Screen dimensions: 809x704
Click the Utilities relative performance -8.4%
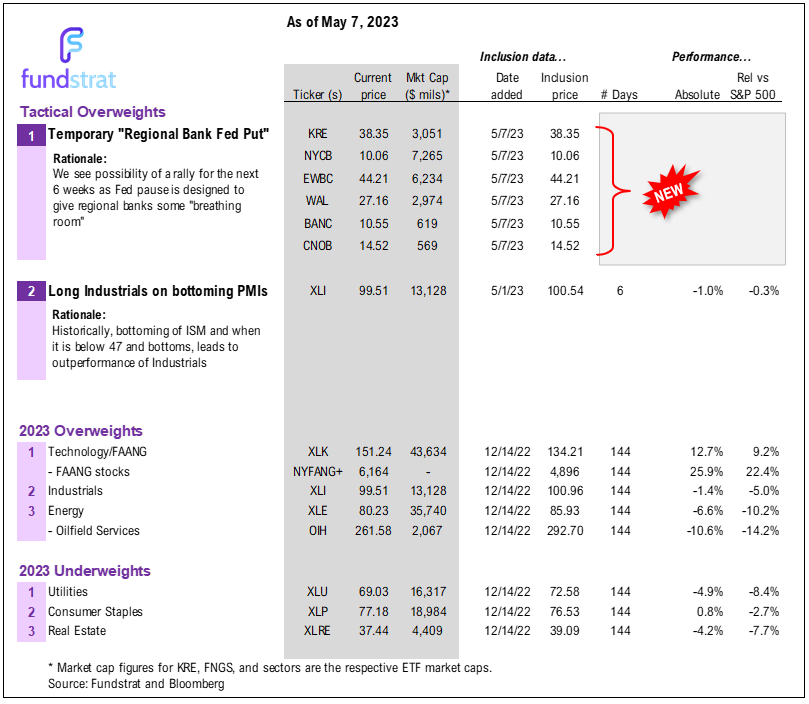coord(764,592)
